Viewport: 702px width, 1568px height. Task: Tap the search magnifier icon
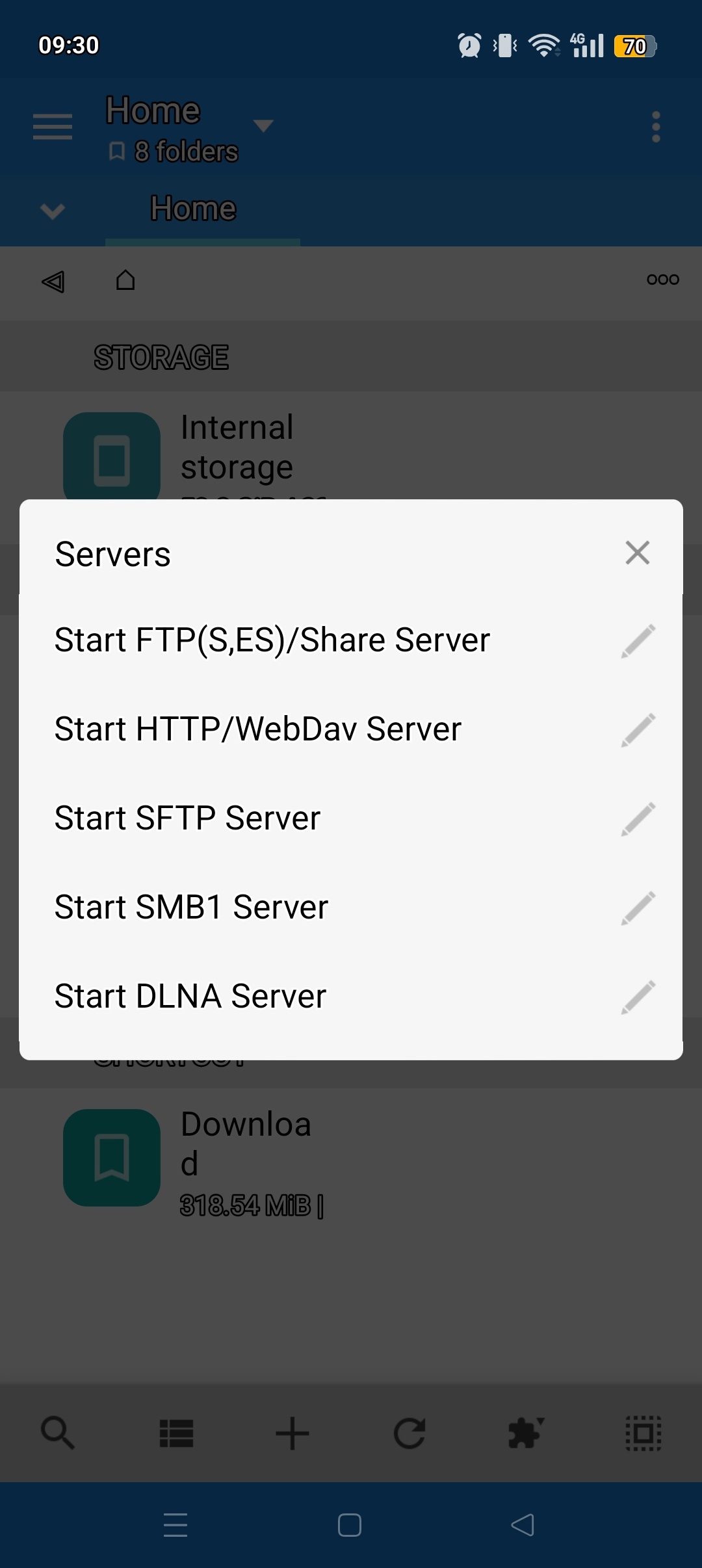point(58,1433)
